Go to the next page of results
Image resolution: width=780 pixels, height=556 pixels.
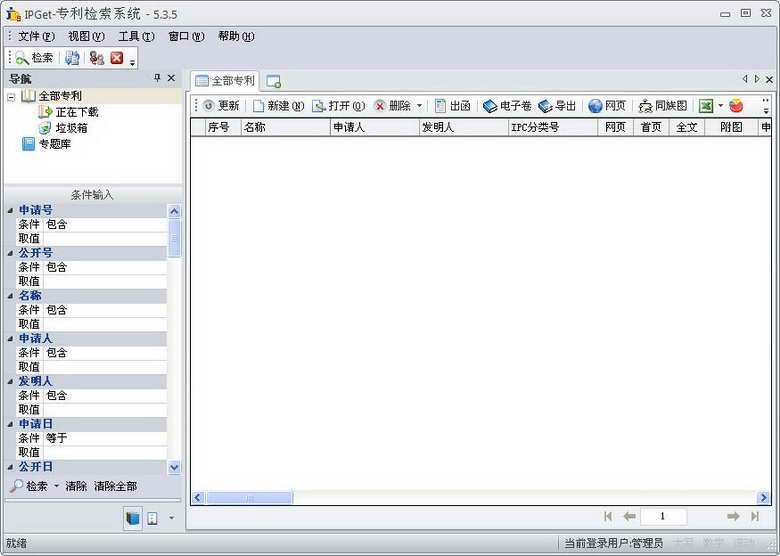tap(733, 517)
